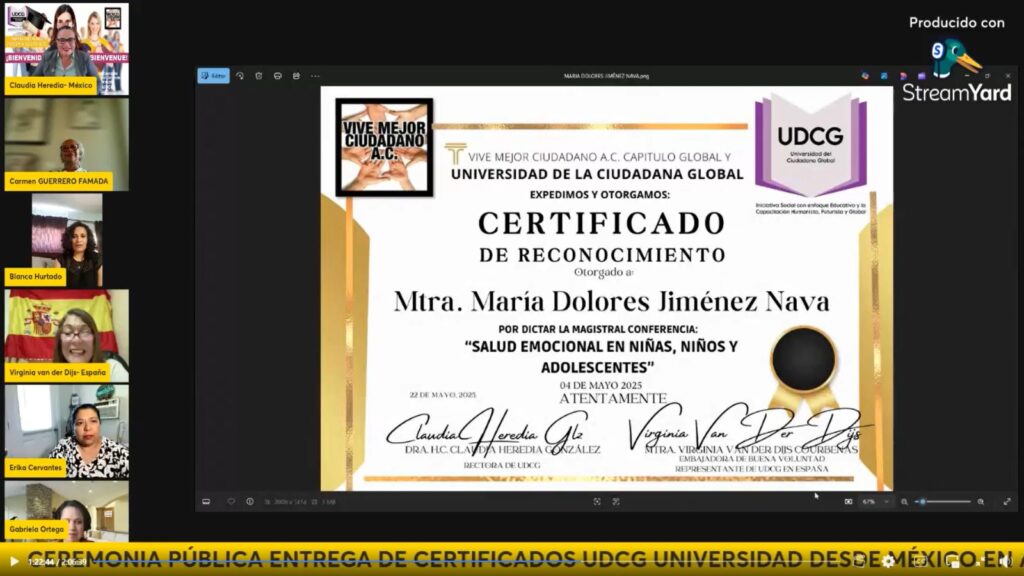Open the 67% zoom level dropdown

pyautogui.click(x=876, y=502)
